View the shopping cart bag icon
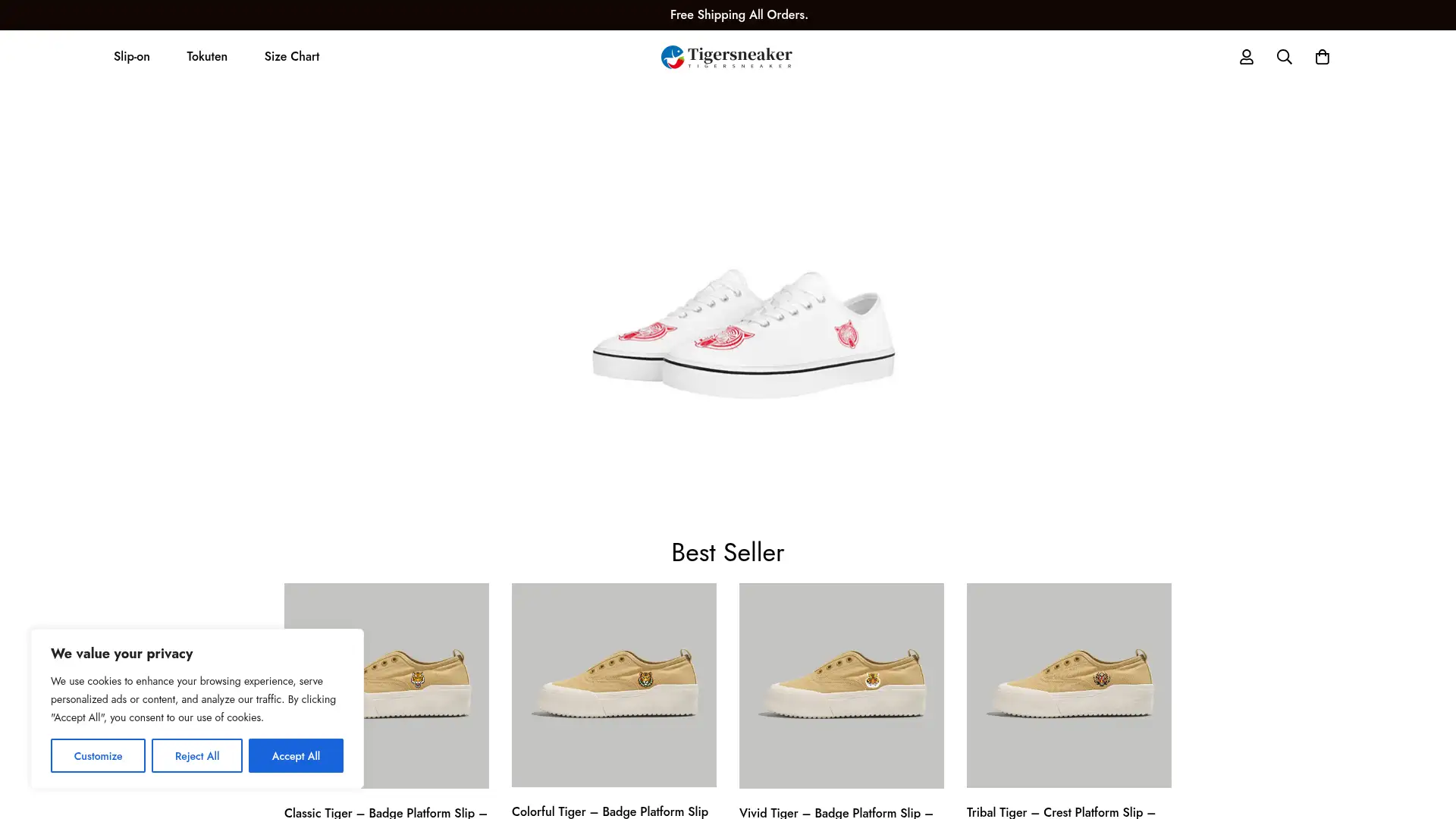 coord(1323,56)
